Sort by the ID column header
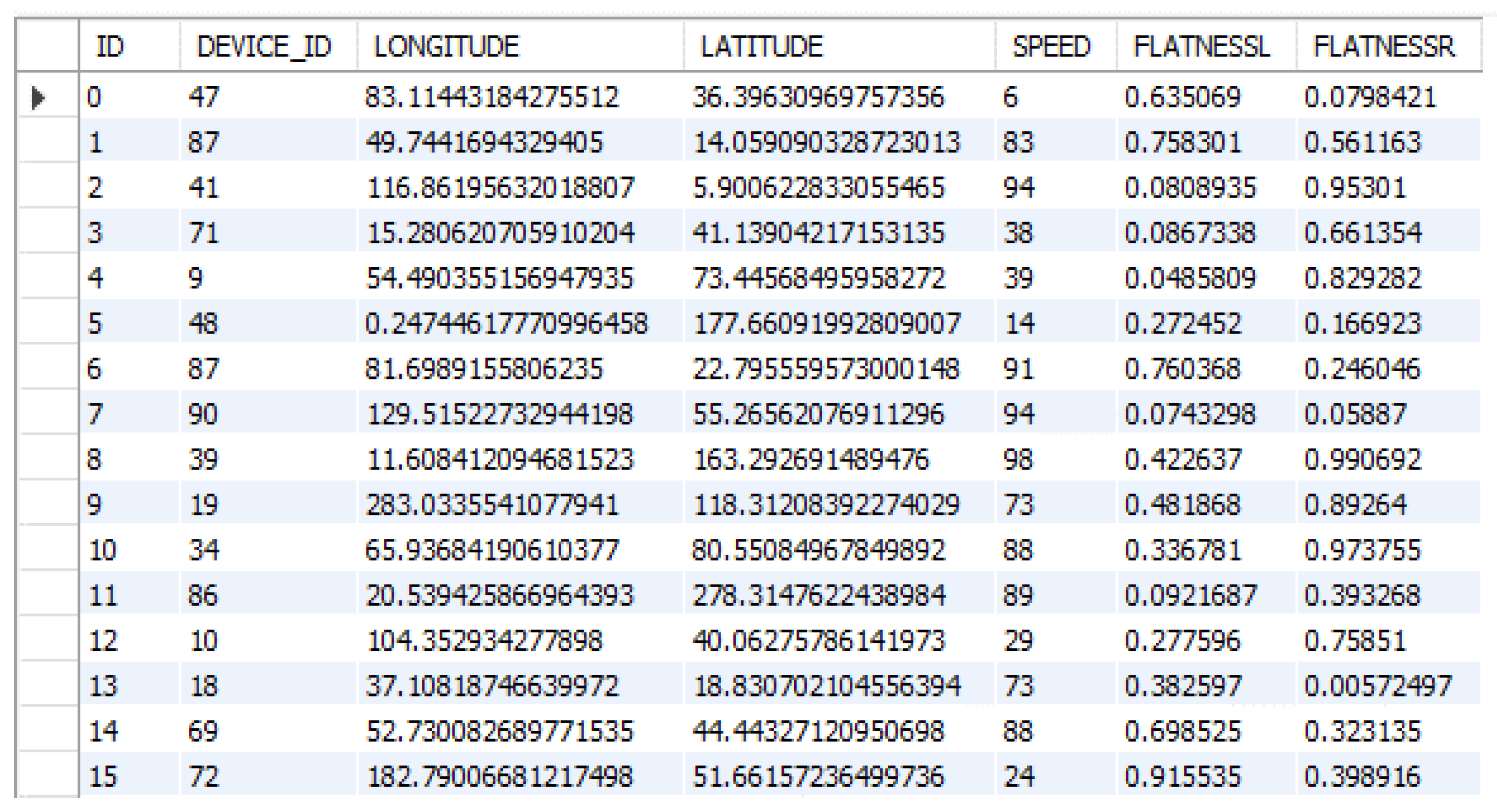Image resolution: width=1497 pixels, height=812 pixels. [x=109, y=46]
